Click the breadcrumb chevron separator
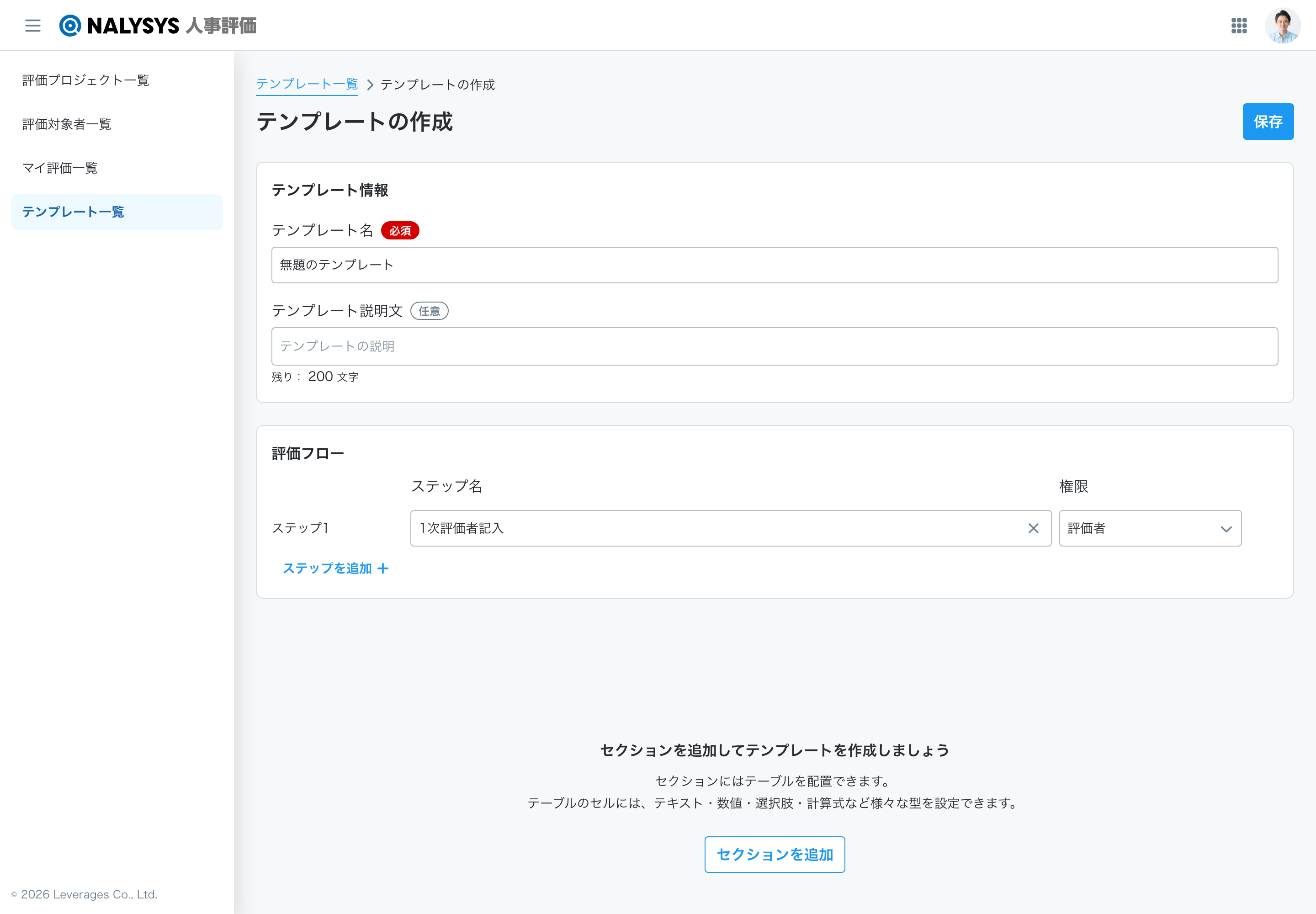The width and height of the screenshot is (1316, 914). (x=370, y=85)
